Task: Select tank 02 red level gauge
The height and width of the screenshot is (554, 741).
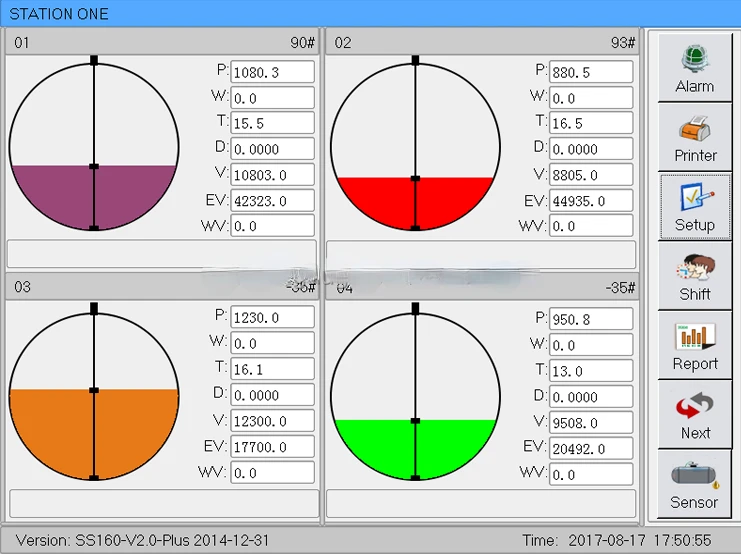Action: pyautogui.click(x=415, y=147)
